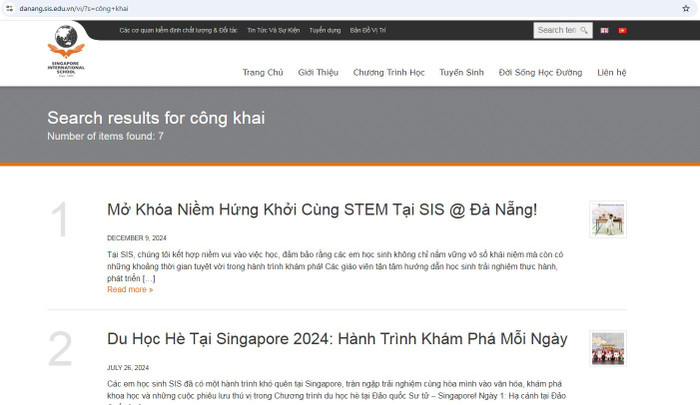Click the date JULY 26, 2024
This screenshot has height=405, width=700.
128,367
